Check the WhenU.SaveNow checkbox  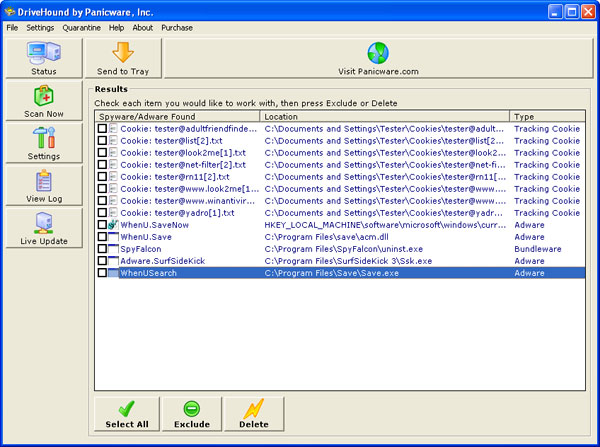(102, 225)
